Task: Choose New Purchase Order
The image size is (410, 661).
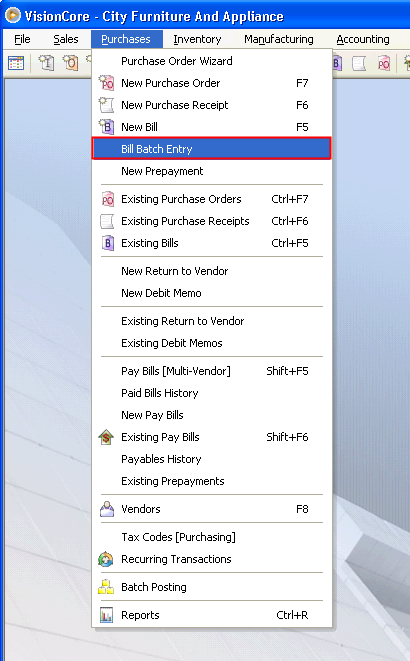Action: click(x=212, y=83)
